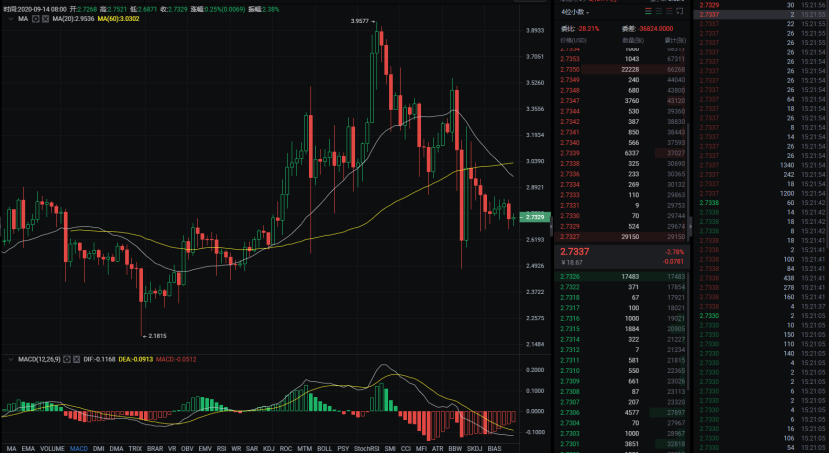Show buy-orders-only order book view
Viewport: 829px width, 454px height.
(x=659, y=11)
